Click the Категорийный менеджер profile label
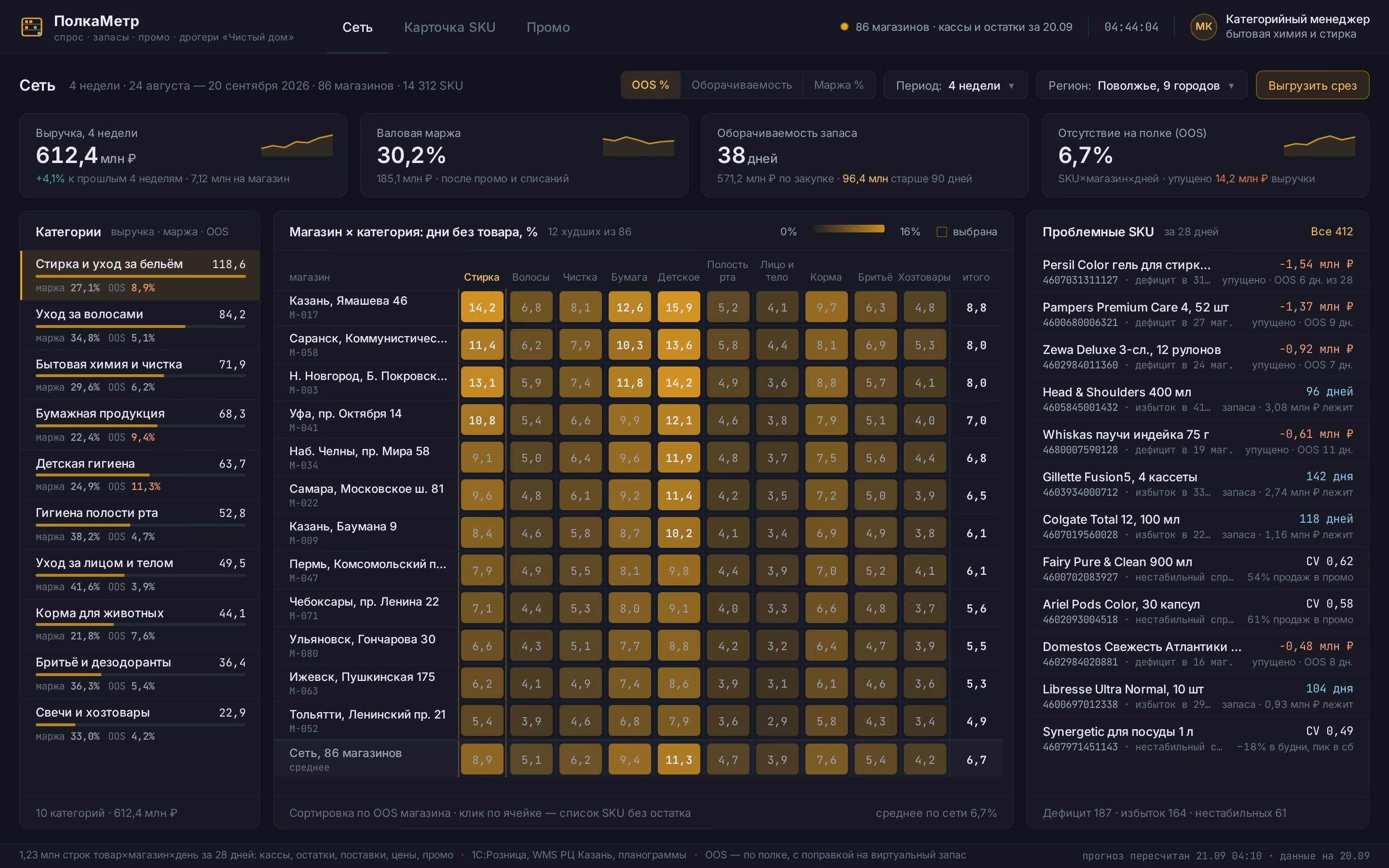Screen dimensions: 1389x868 pos(1297,19)
